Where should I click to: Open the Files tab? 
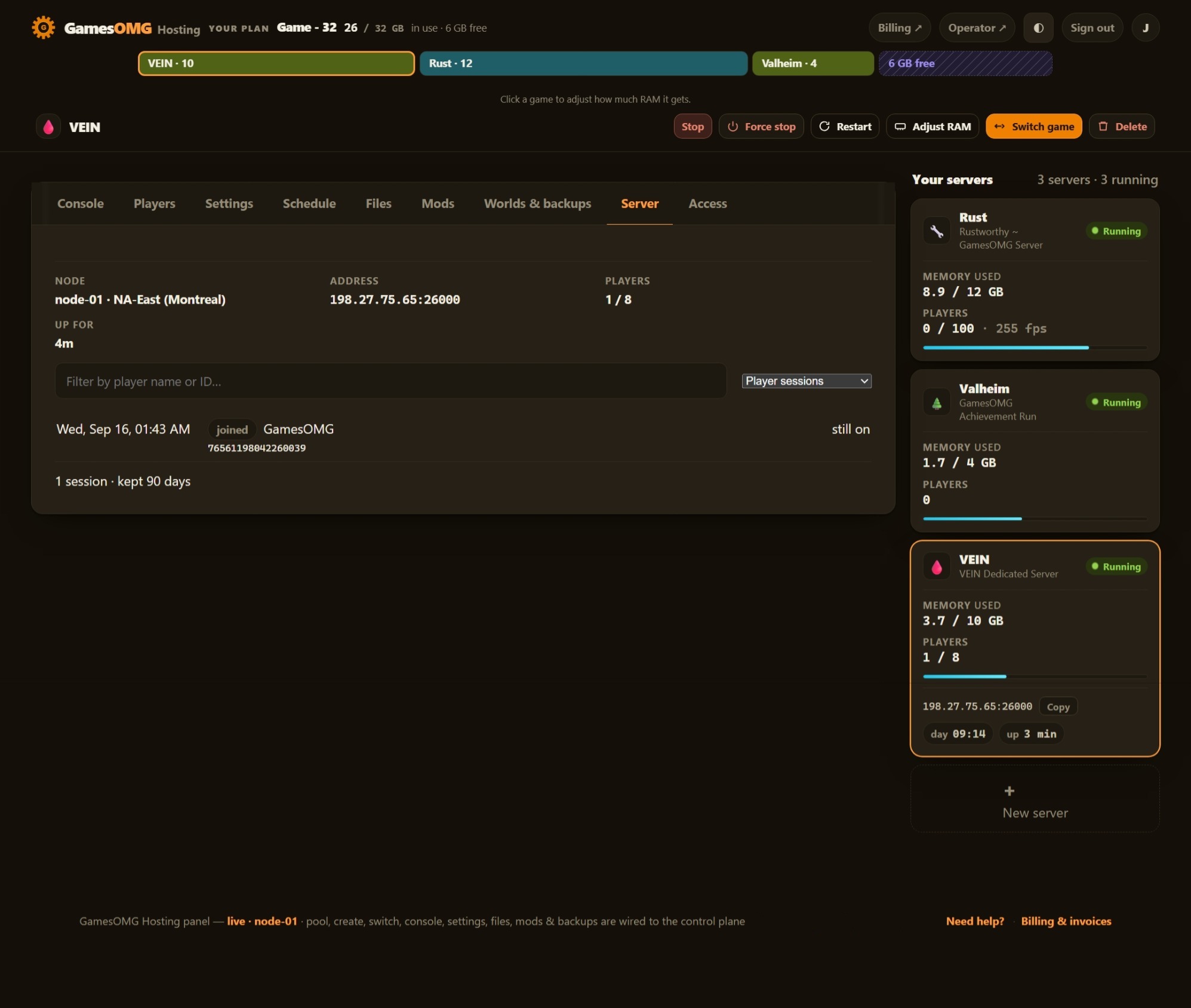[x=378, y=204]
